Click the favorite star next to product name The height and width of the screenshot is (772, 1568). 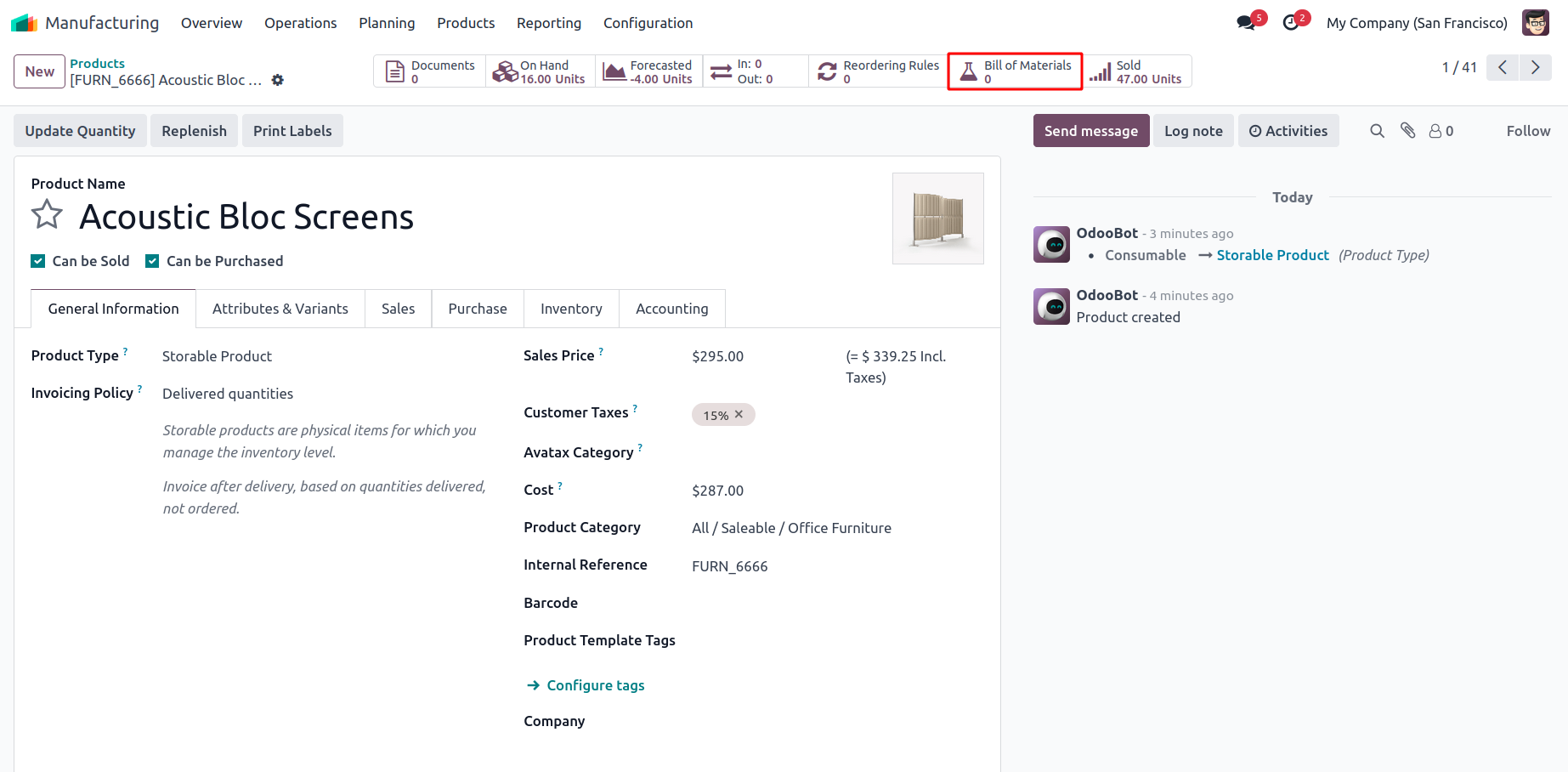tap(47, 215)
